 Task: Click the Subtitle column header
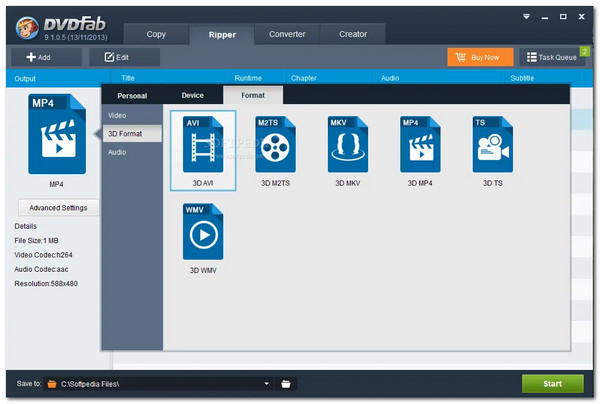pos(522,78)
